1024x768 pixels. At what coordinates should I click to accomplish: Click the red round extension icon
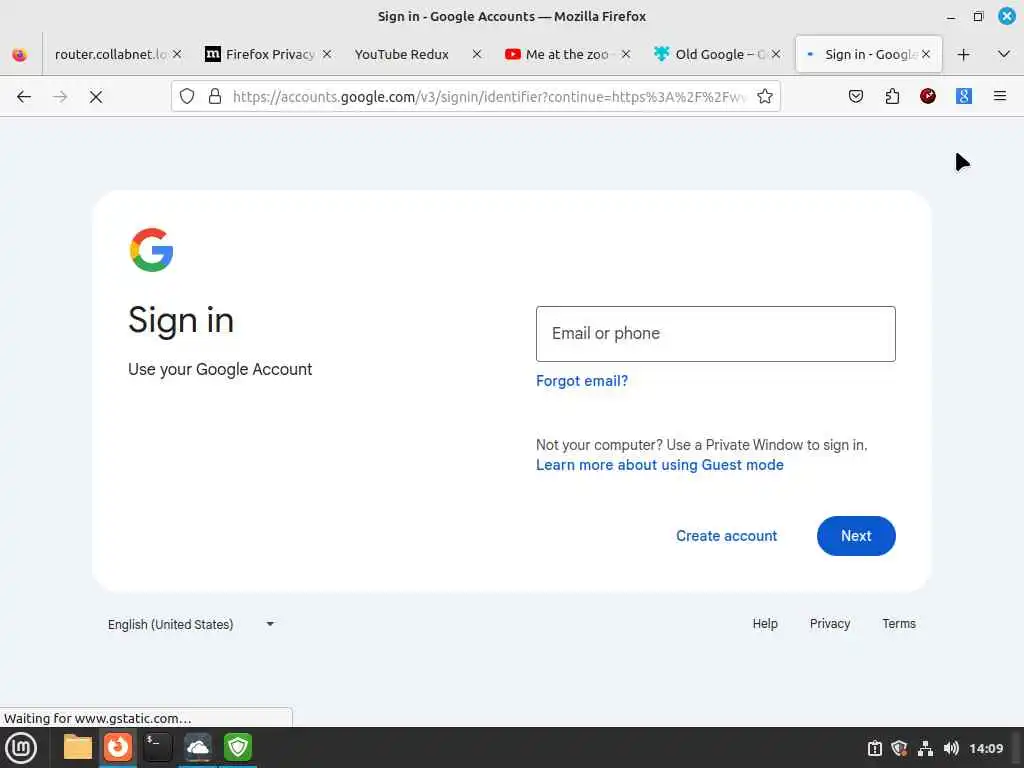click(927, 96)
